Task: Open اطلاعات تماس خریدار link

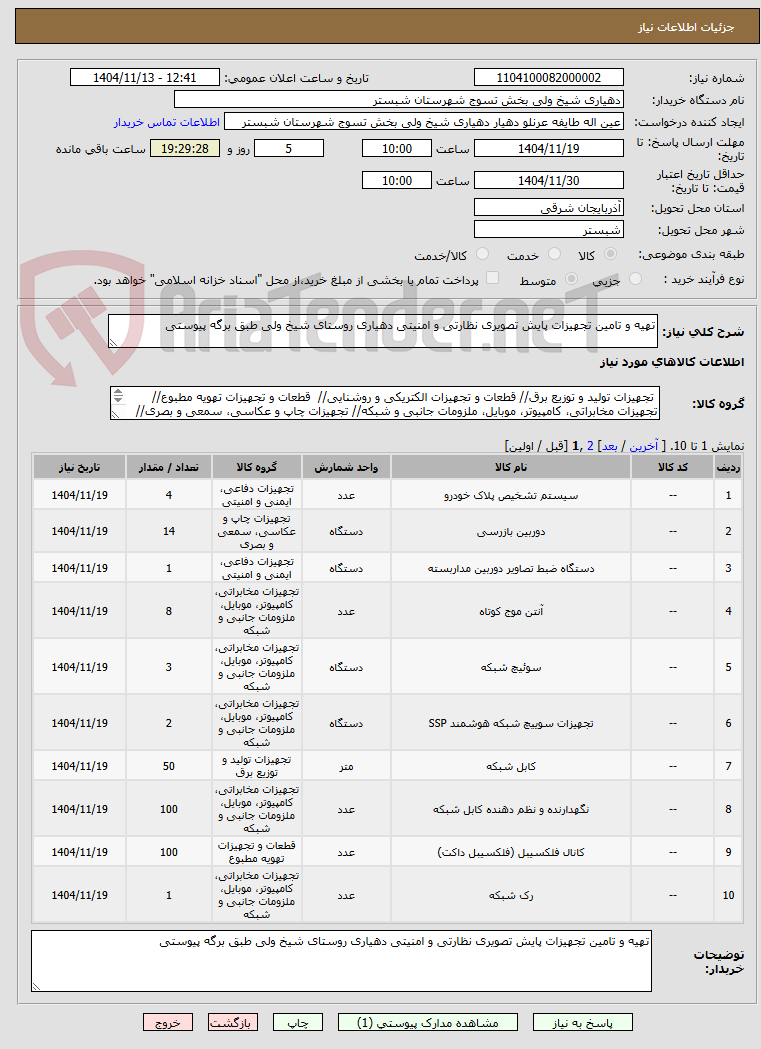Action: coord(167,122)
